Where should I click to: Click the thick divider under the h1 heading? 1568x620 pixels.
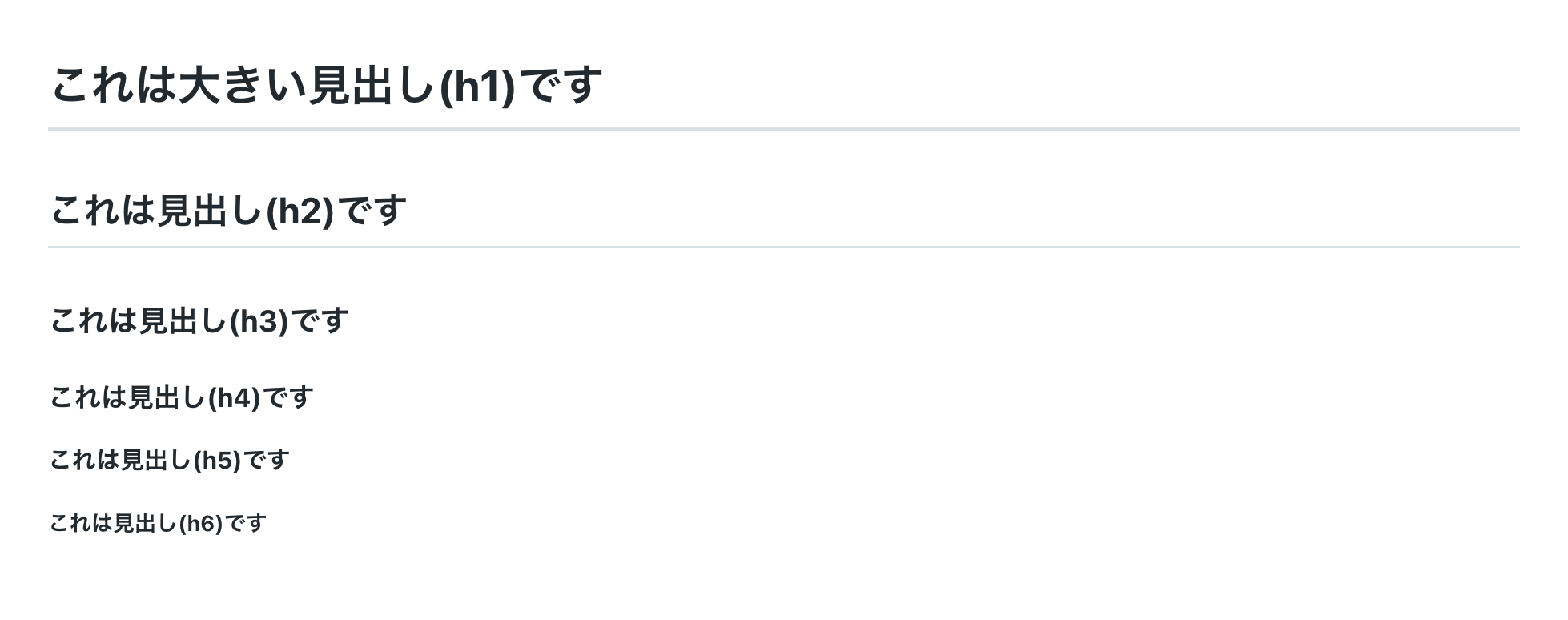(783, 128)
